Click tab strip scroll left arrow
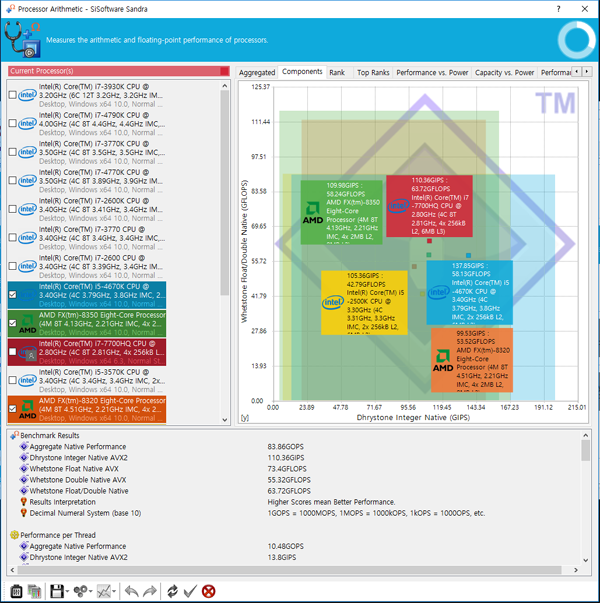Screen dimensions: 600x603 576,72
